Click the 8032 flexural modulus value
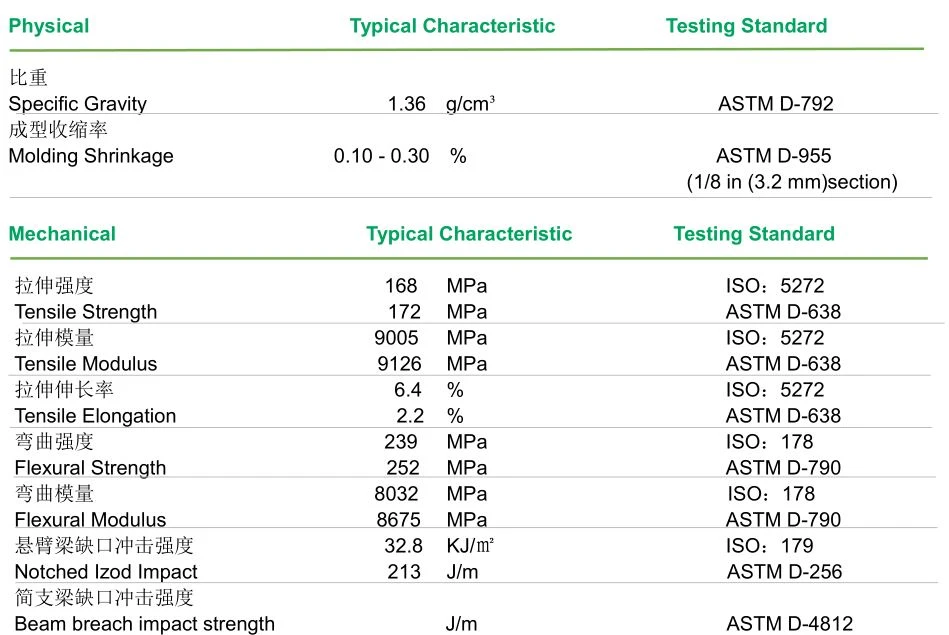The image size is (949, 635). pyautogui.click(x=396, y=494)
